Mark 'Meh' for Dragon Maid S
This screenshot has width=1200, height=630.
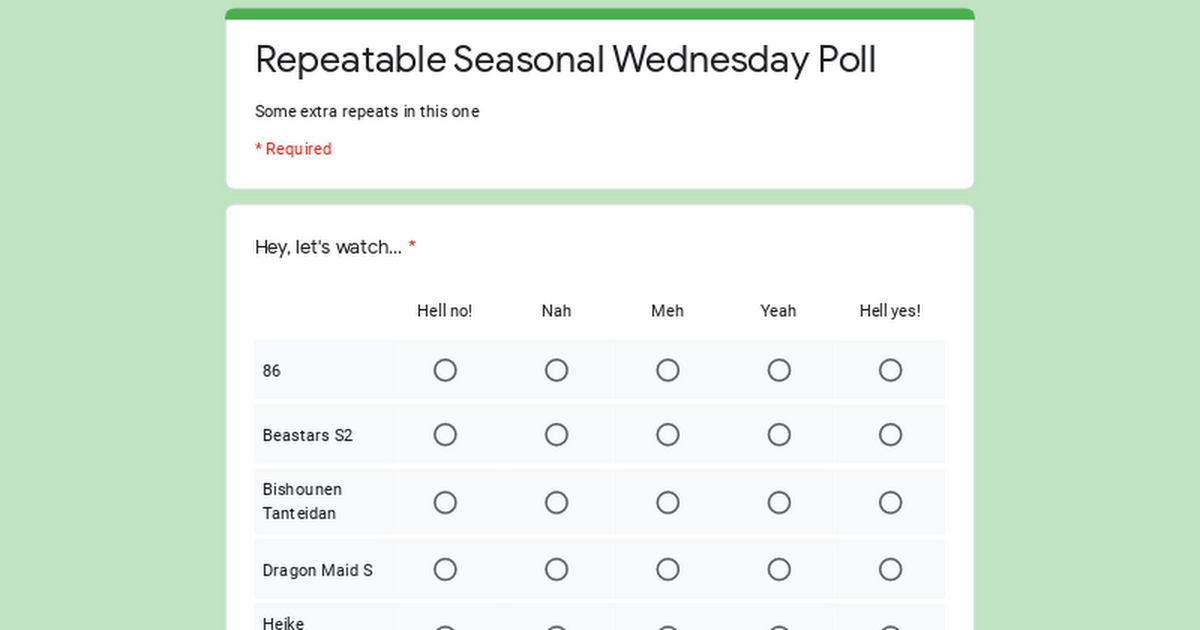668,570
